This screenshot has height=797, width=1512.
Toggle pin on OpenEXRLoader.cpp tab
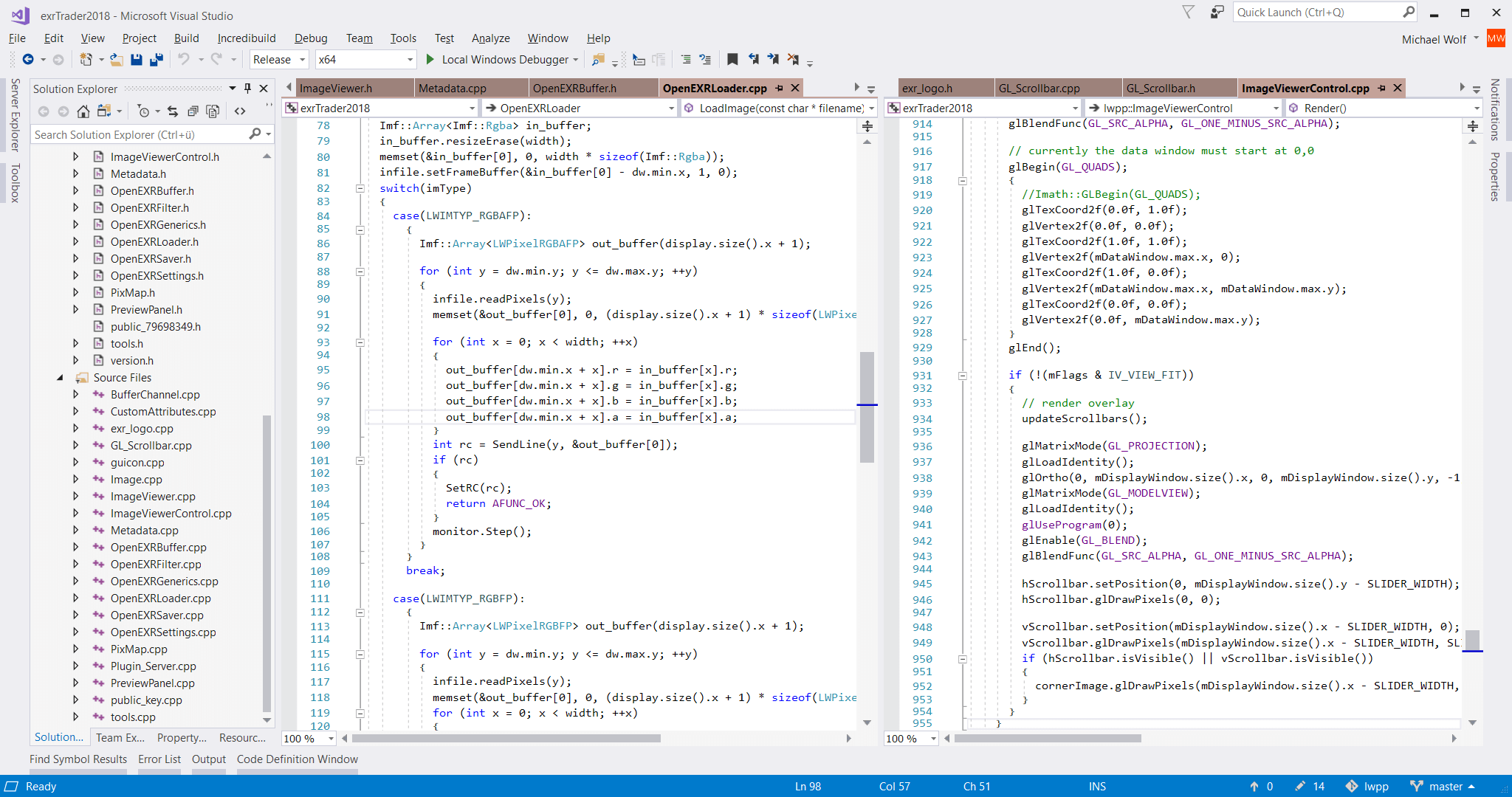coord(779,89)
